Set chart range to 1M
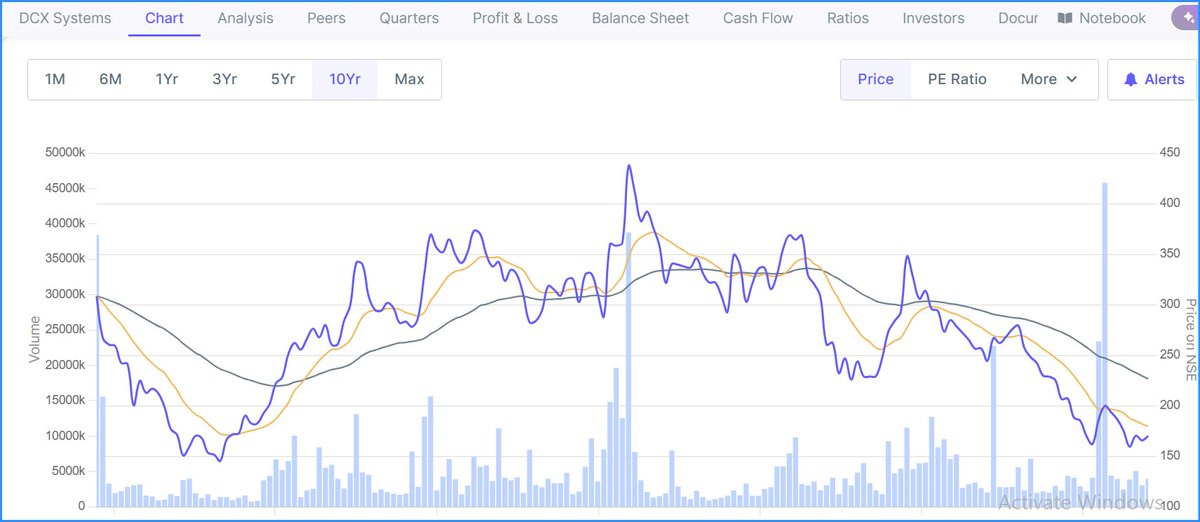This screenshot has height=522, width=1200. (x=55, y=79)
